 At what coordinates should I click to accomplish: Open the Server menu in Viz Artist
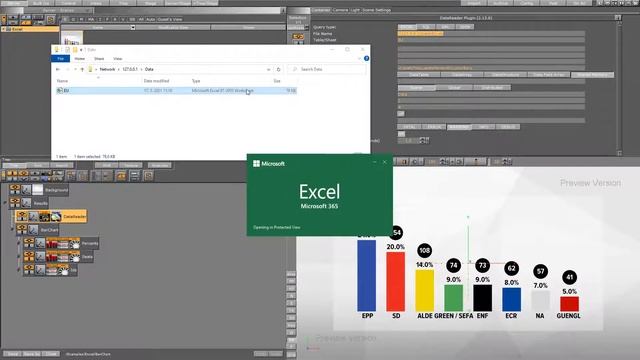[x=13, y=3]
